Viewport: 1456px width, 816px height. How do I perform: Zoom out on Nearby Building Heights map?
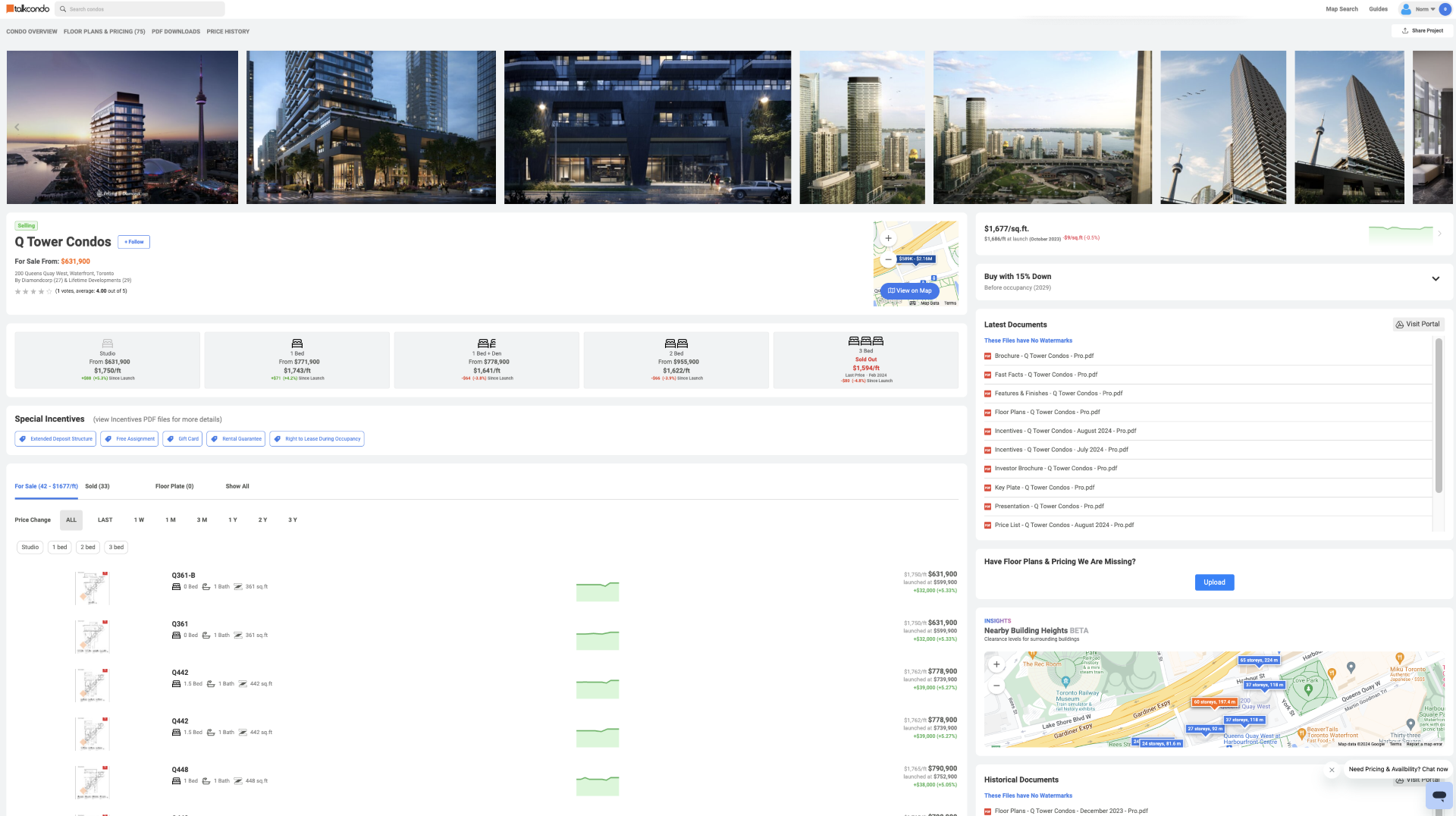point(996,686)
